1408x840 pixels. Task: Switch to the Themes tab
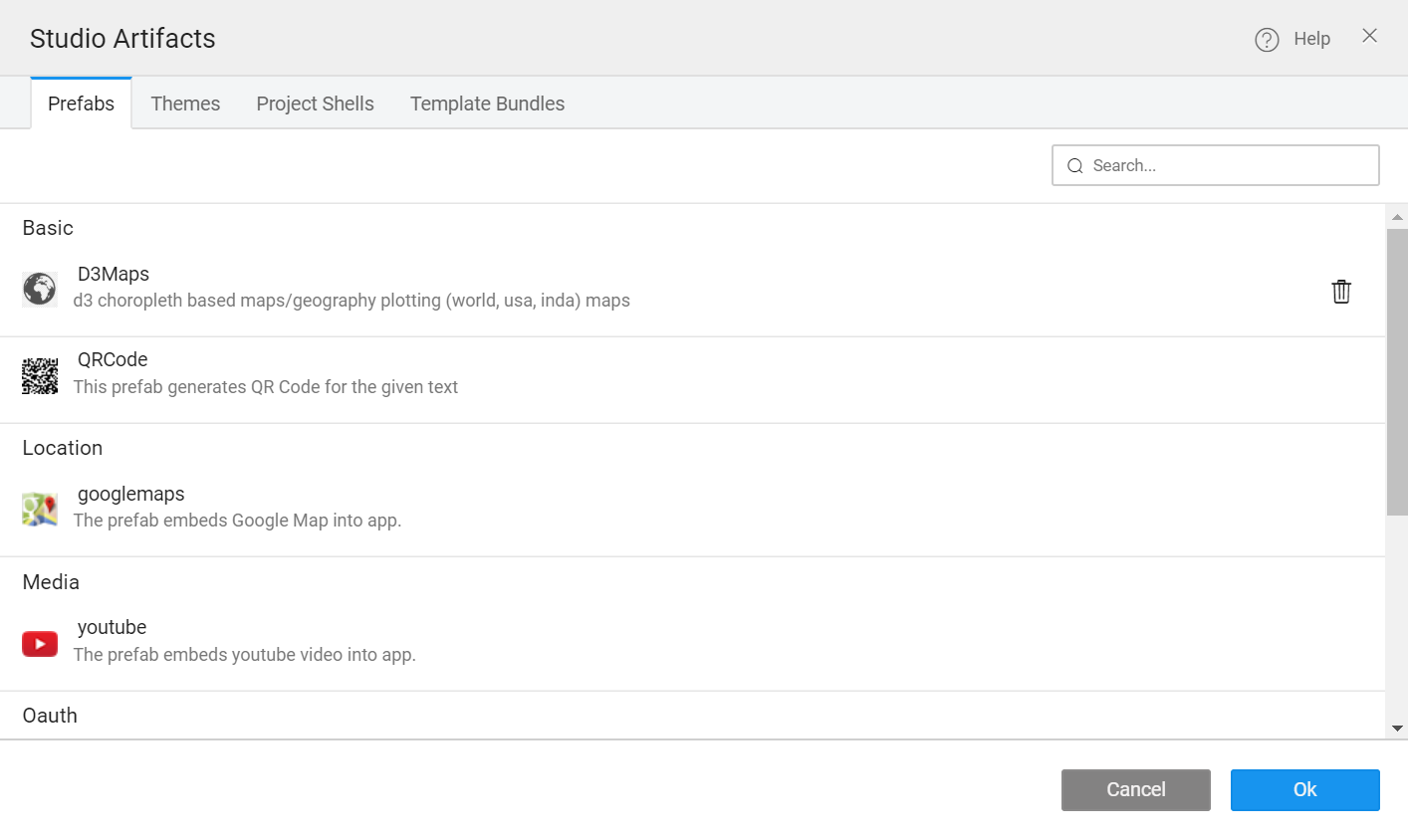(185, 104)
